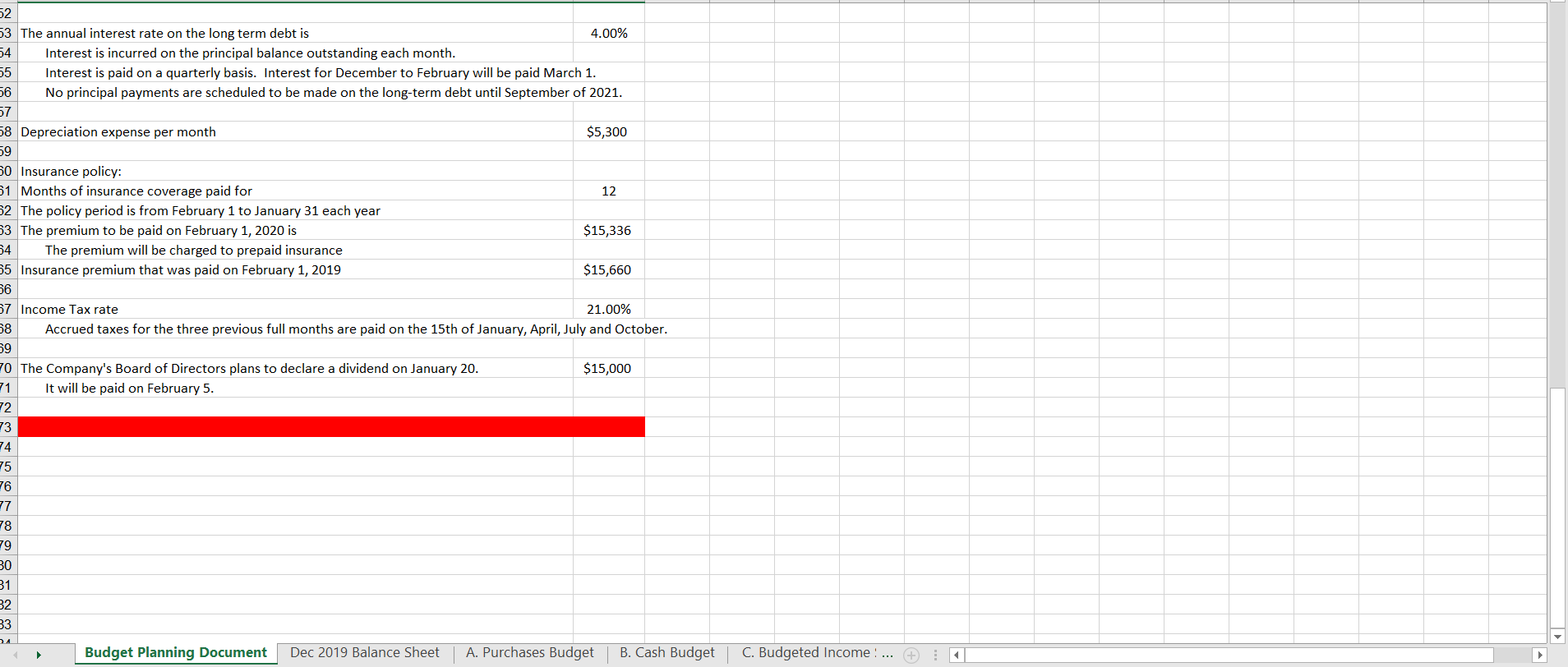
Task: Click next sheet navigation arrow
Action: pos(38,655)
